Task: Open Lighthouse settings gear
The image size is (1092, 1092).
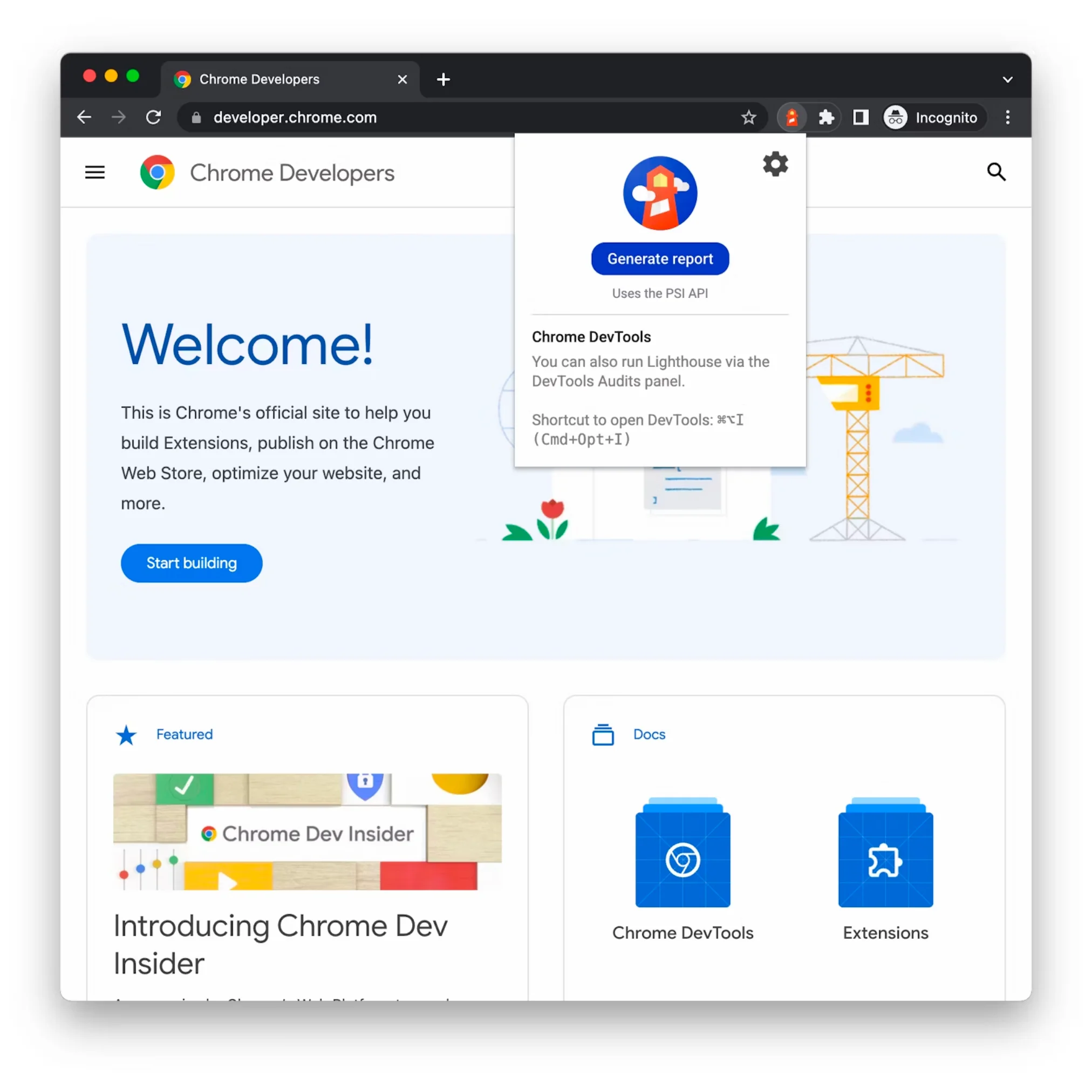Action: (x=775, y=164)
